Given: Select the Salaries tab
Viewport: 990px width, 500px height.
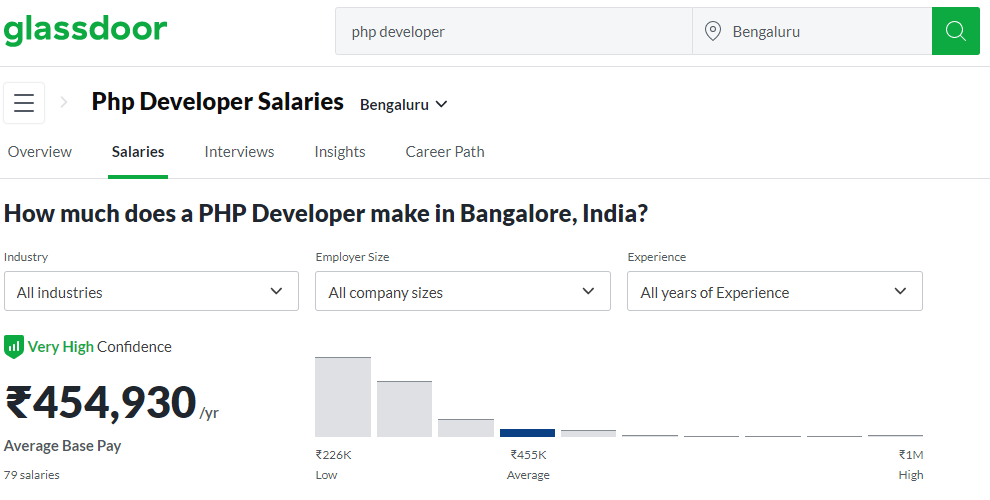Looking at the screenshot, I should [138, 152].
